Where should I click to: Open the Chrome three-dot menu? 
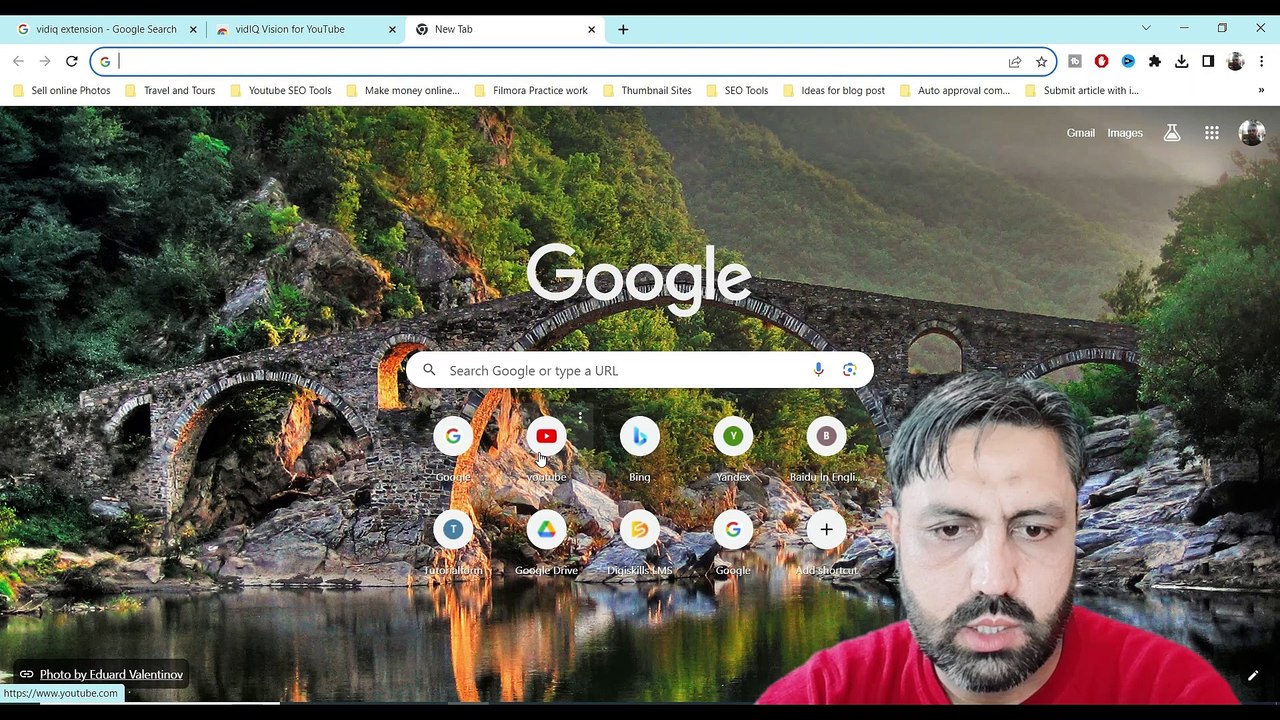[x=1261, y=61]
